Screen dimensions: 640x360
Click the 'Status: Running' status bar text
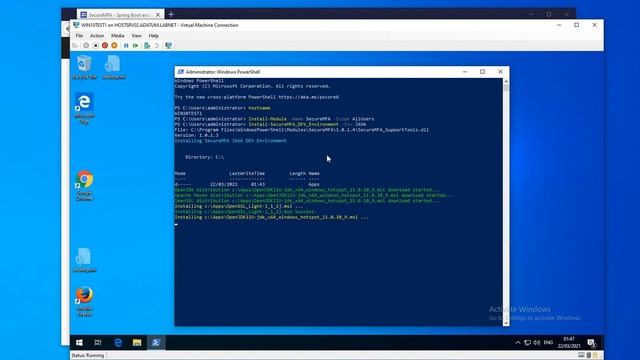(88, 356)
